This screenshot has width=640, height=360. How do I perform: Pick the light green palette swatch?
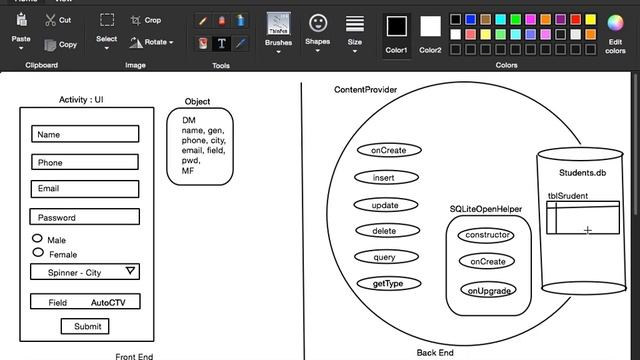[500, 34]
